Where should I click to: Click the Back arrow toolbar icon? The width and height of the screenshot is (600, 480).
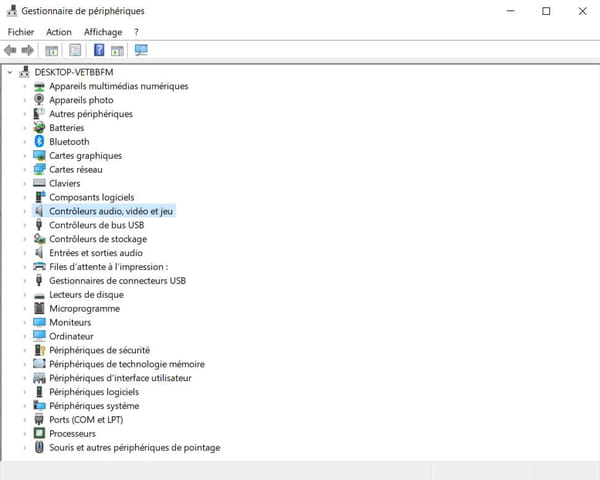click(10, 50)
